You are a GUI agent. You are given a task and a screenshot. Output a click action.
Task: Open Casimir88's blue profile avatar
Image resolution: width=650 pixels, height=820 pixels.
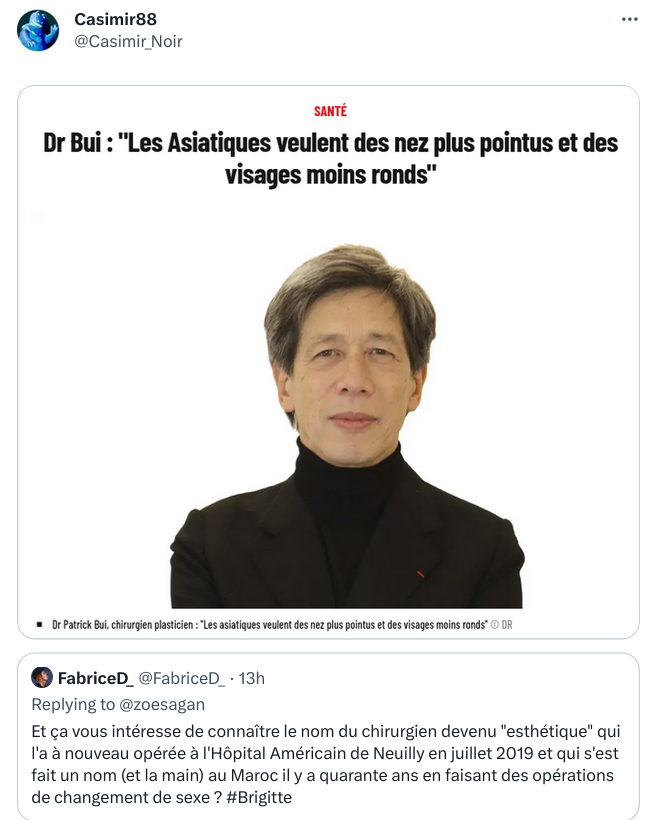point(38,30)
